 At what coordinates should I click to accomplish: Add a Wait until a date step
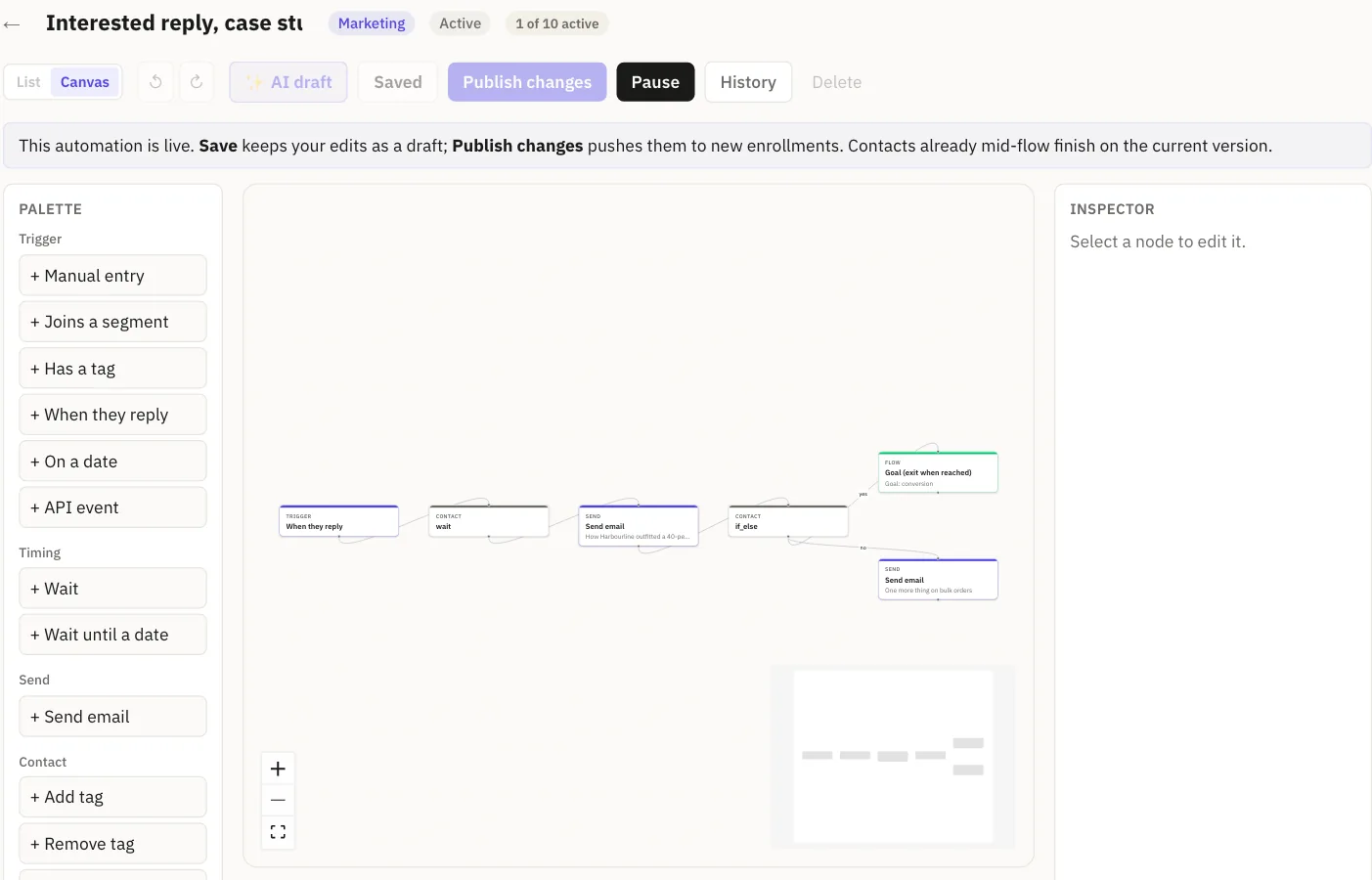(112, 635)
